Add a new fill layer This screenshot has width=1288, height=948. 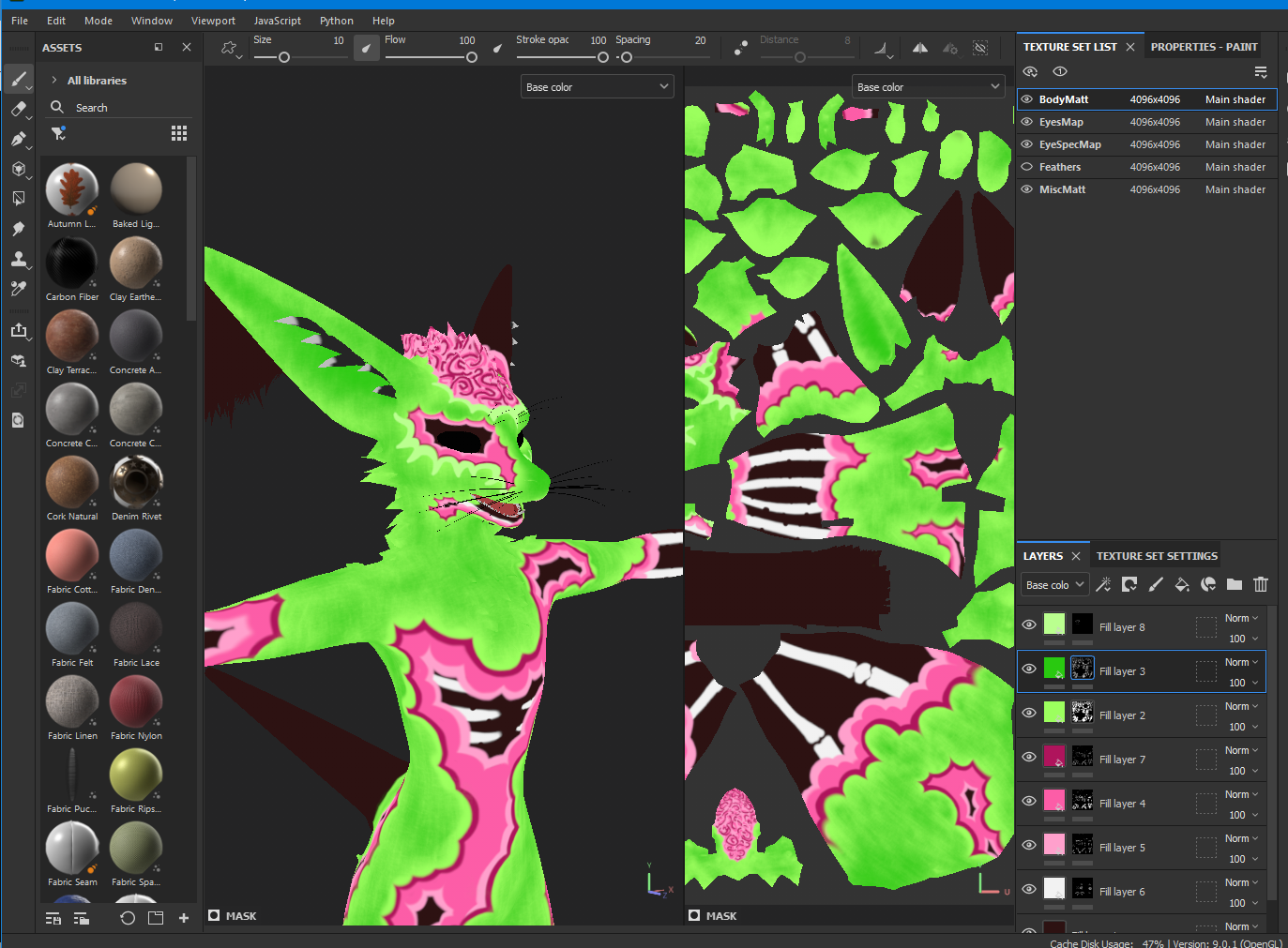[1182, 584]
